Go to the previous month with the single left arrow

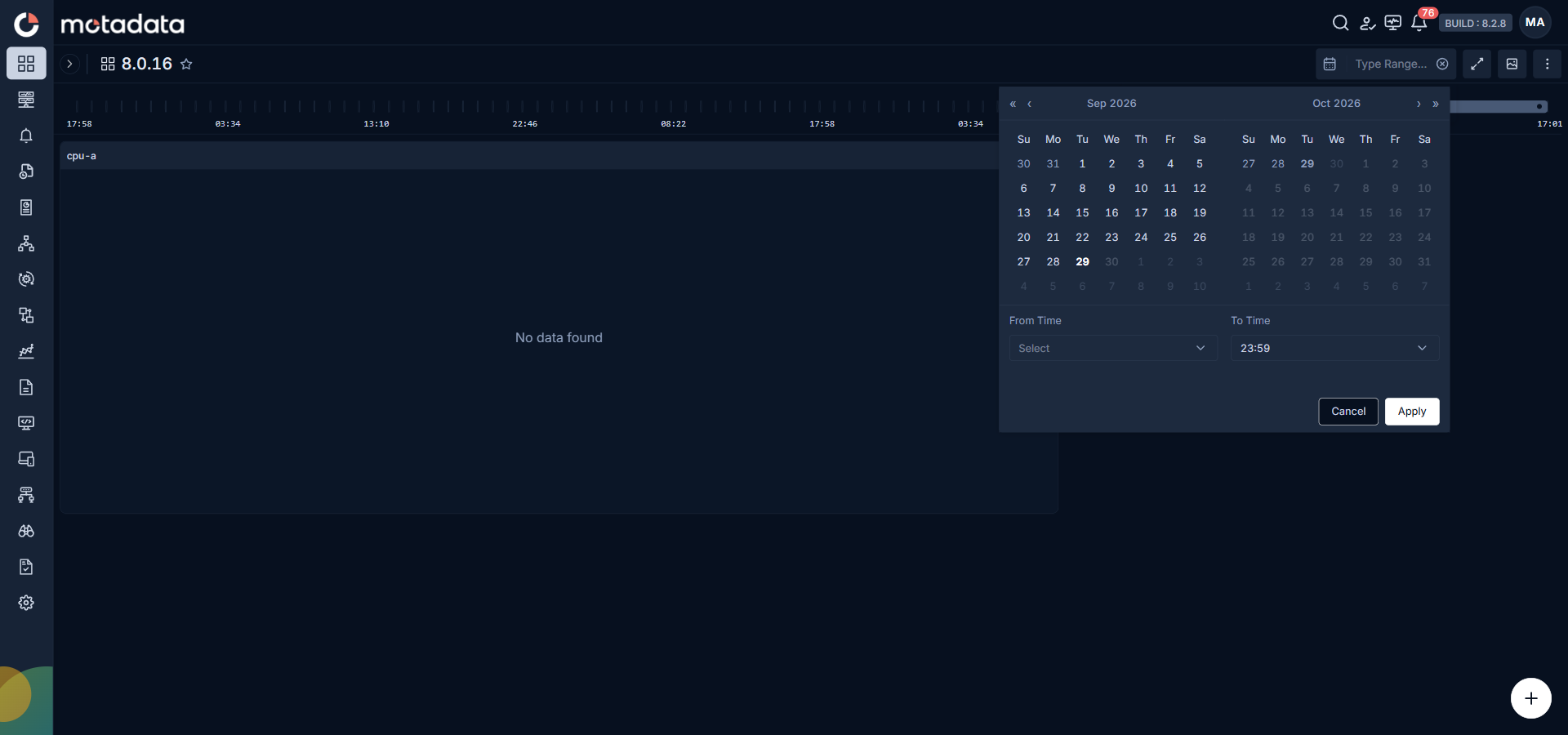(x=1030, y=104)
